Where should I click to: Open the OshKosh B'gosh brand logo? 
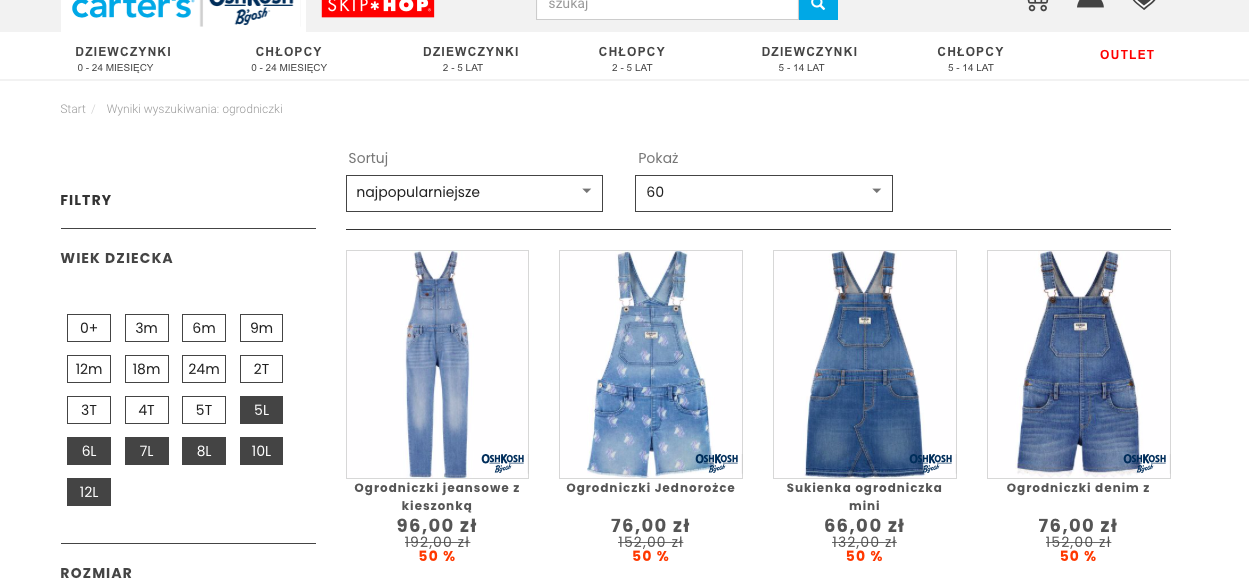252,9
